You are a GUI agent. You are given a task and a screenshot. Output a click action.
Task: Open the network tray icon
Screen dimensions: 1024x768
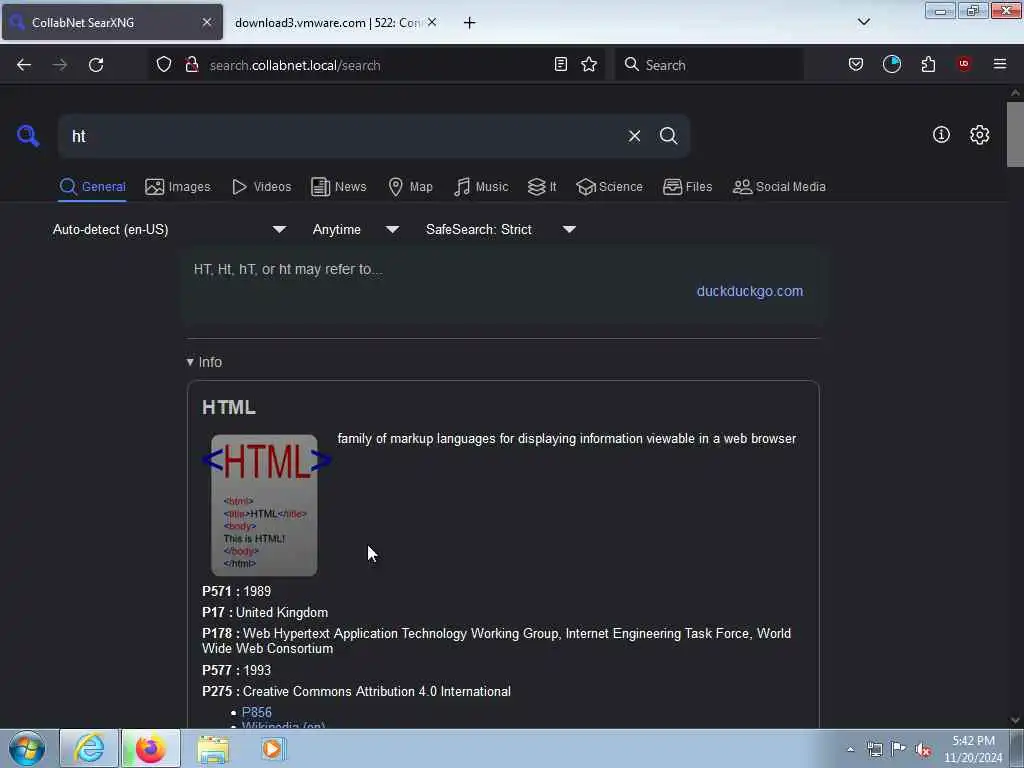(x=874, y=749)
